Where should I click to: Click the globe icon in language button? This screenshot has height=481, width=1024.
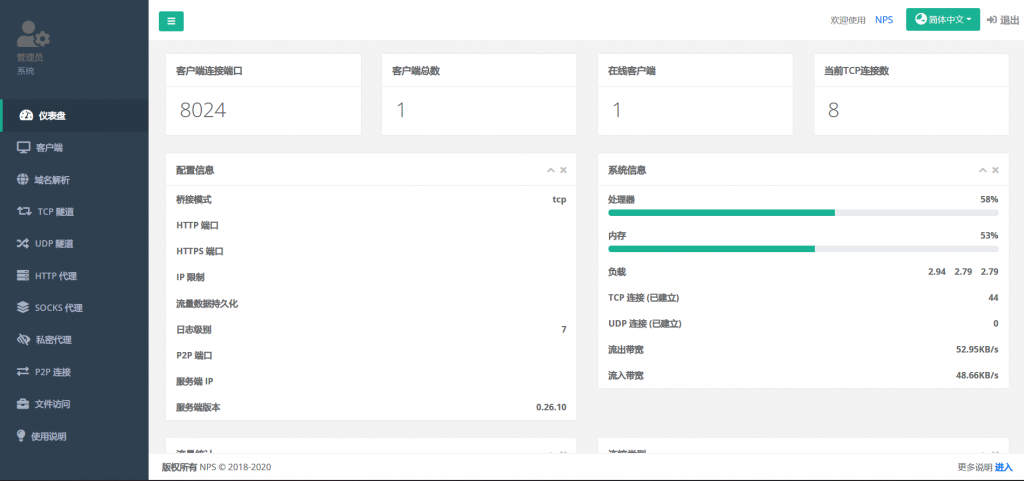(x=920, y=20)
